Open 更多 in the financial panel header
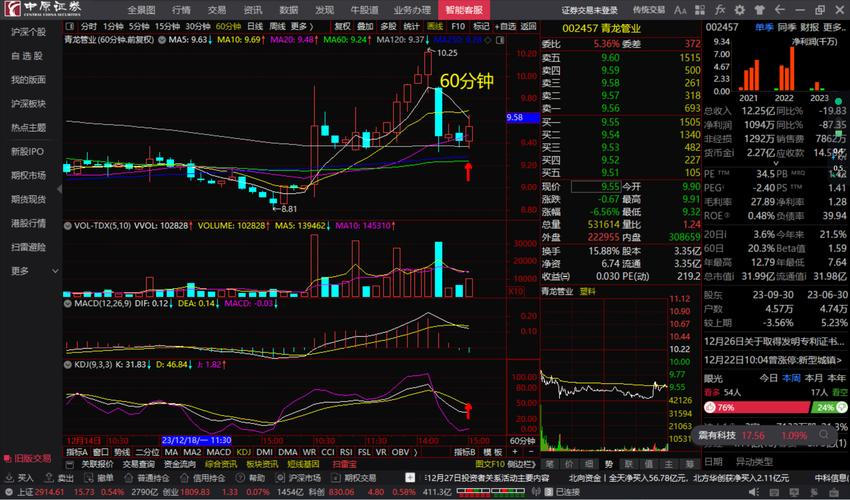This screenshot has height=500, width=850. point(835,27)
